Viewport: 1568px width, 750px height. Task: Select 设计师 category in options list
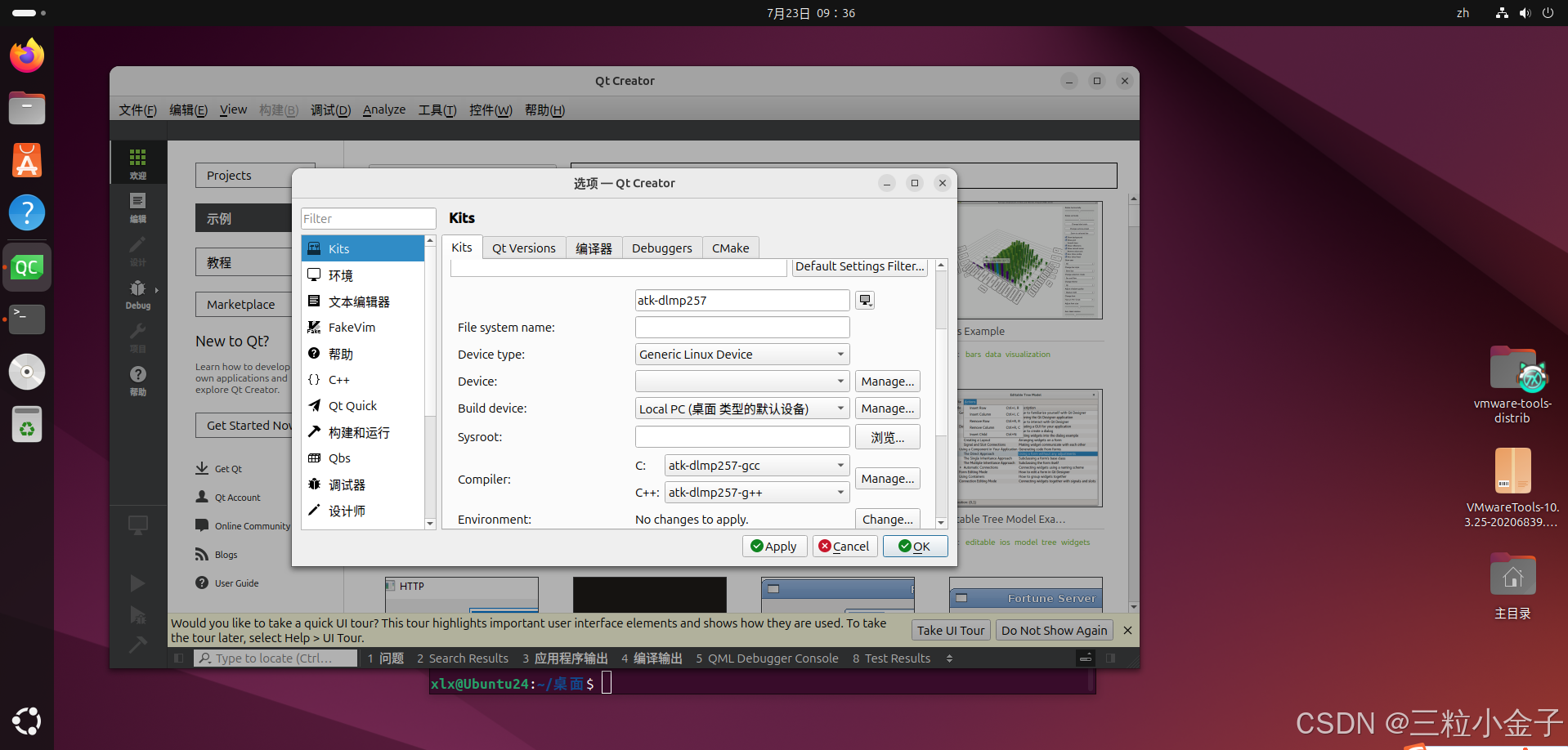tap(363, 511)
